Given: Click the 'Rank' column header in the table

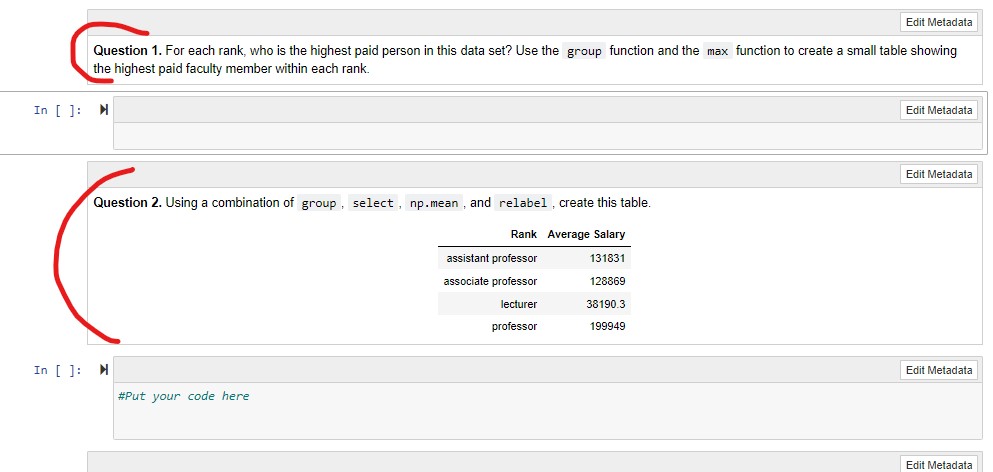Looking at the screenshot, I should [524, 234].
